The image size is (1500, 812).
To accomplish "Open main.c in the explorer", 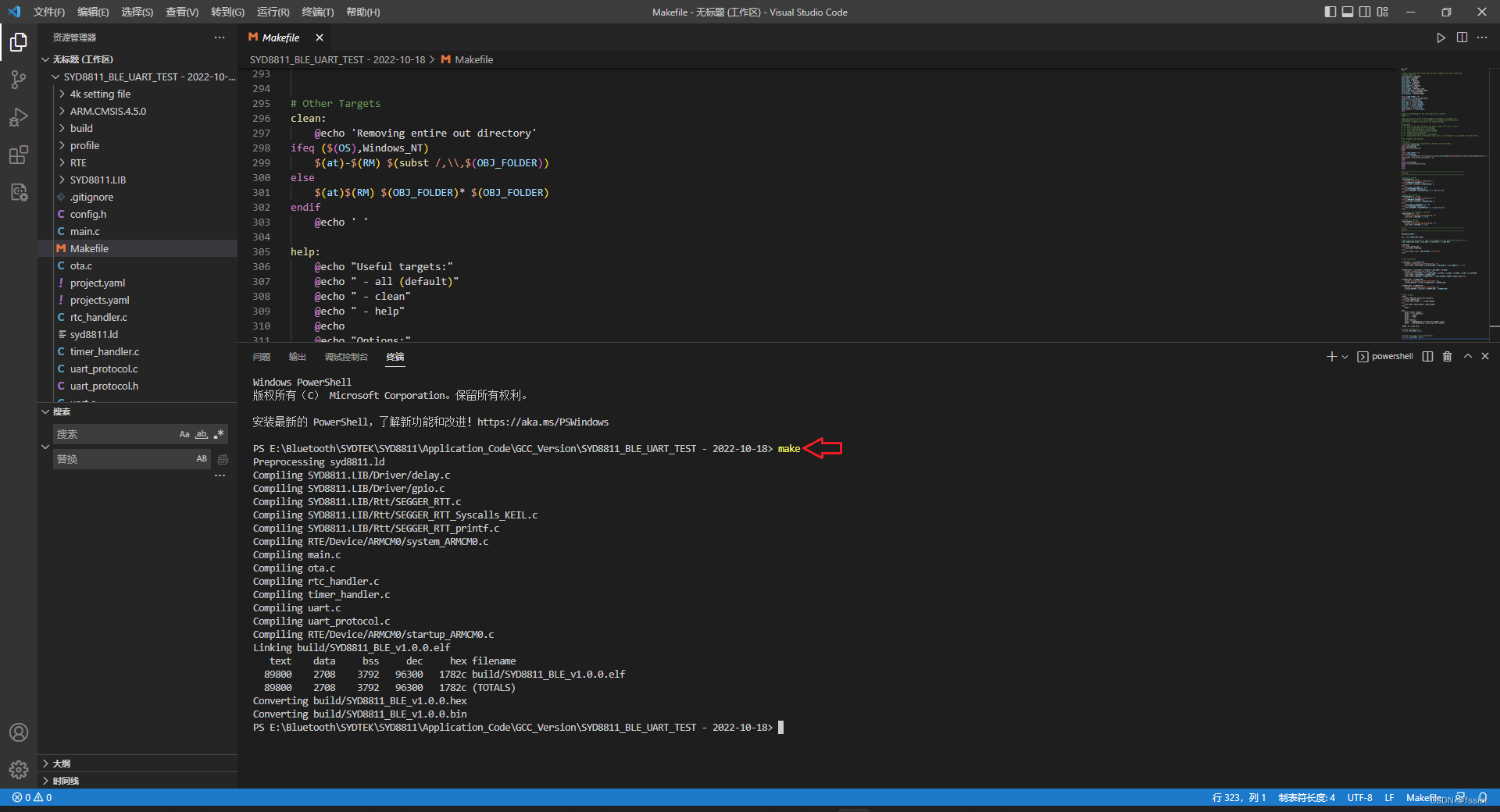I will tap(137, 231).
